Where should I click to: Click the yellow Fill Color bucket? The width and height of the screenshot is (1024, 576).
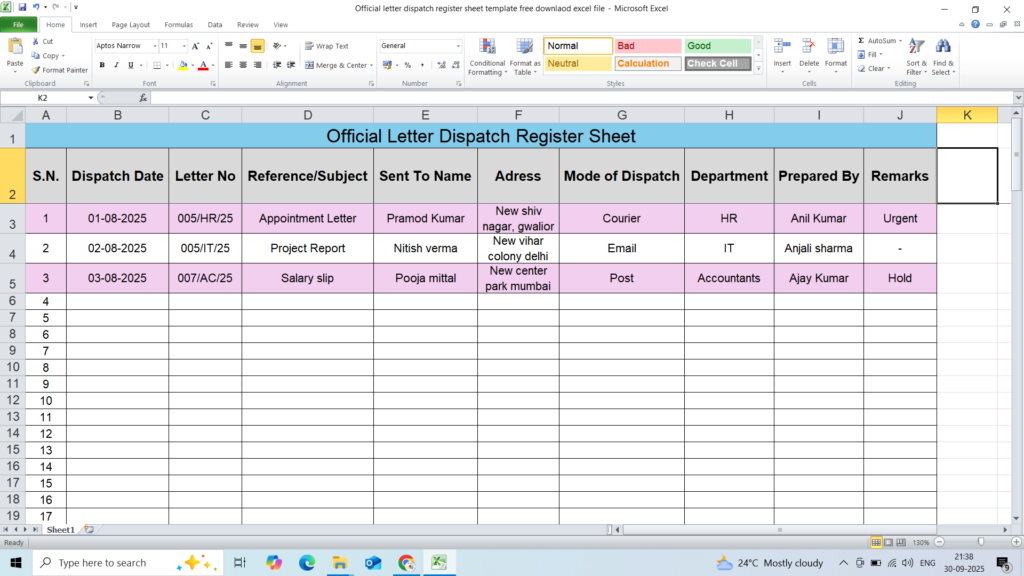point(182,65)
